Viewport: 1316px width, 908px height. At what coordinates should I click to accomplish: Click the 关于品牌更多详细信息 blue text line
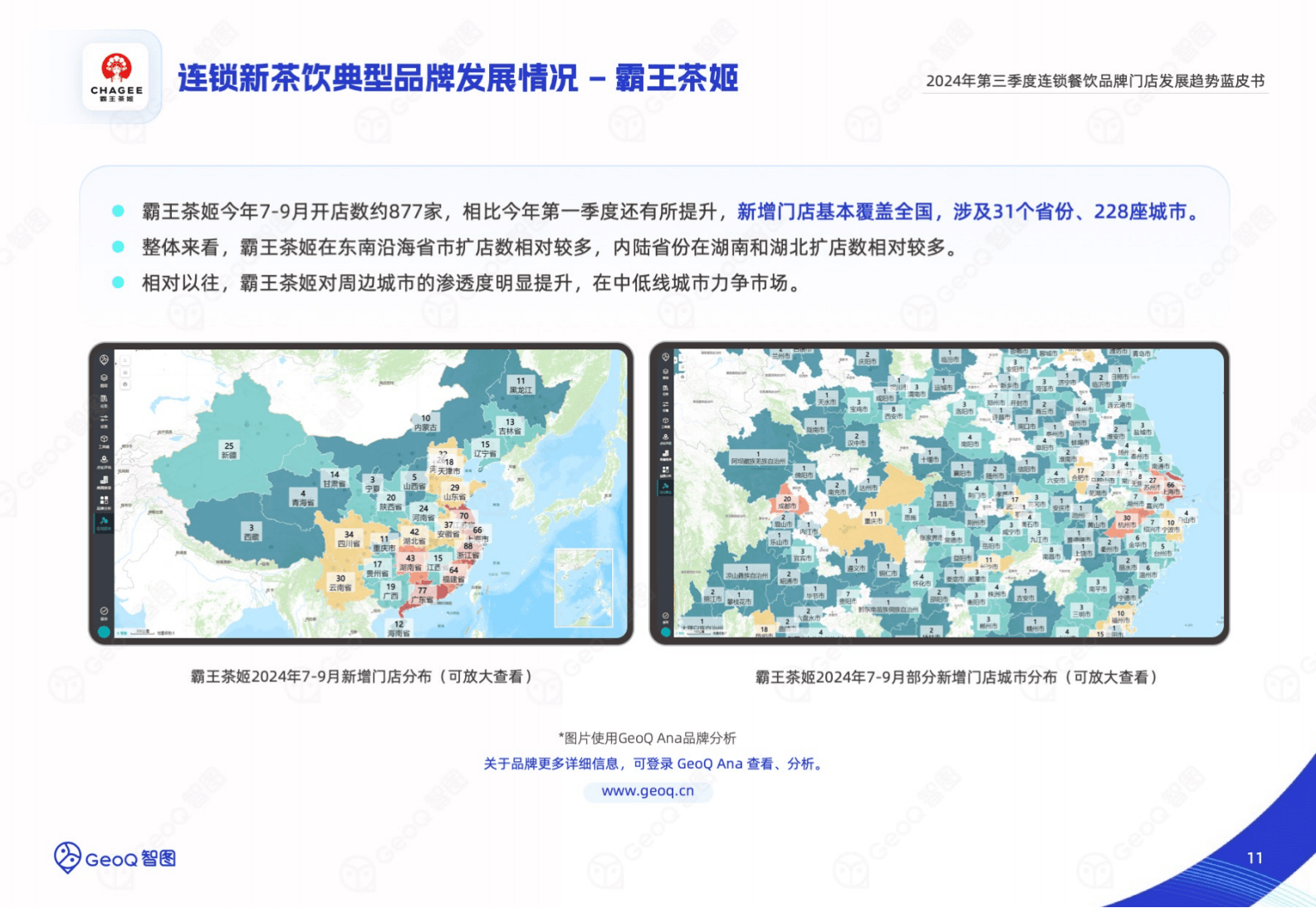tap(655, 764)
